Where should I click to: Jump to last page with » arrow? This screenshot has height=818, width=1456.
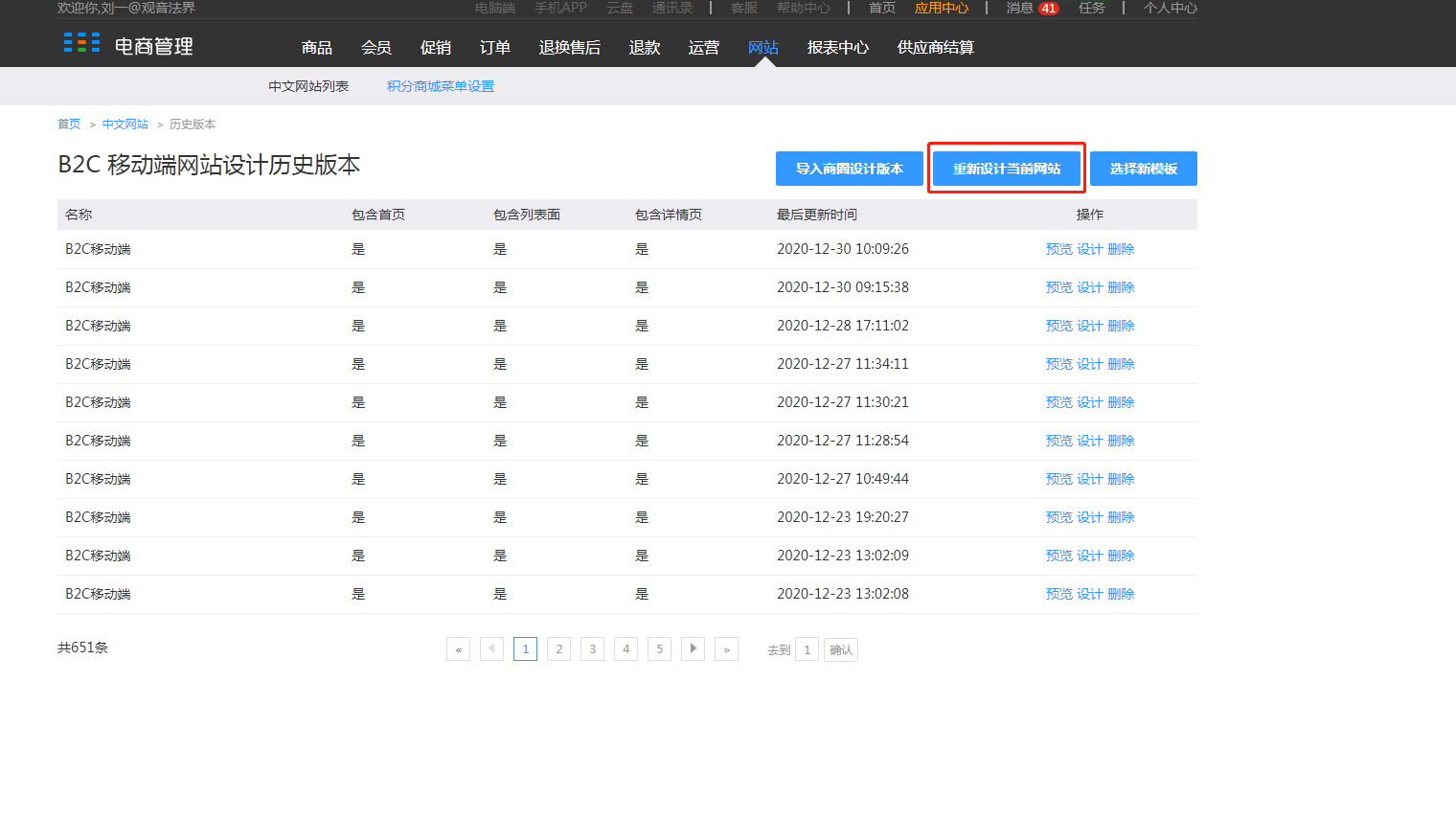726,649
